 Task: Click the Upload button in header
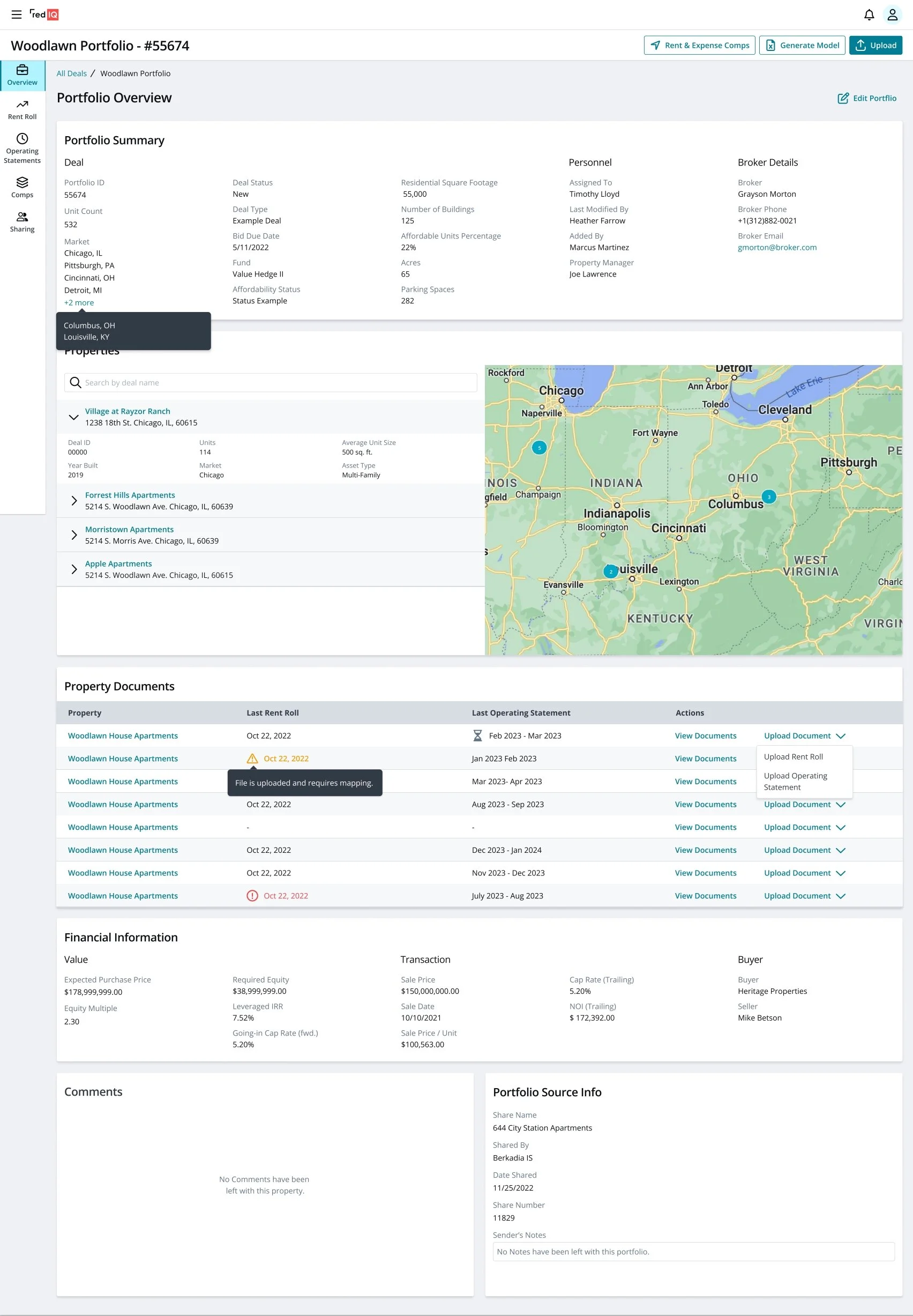coord(875,45)
